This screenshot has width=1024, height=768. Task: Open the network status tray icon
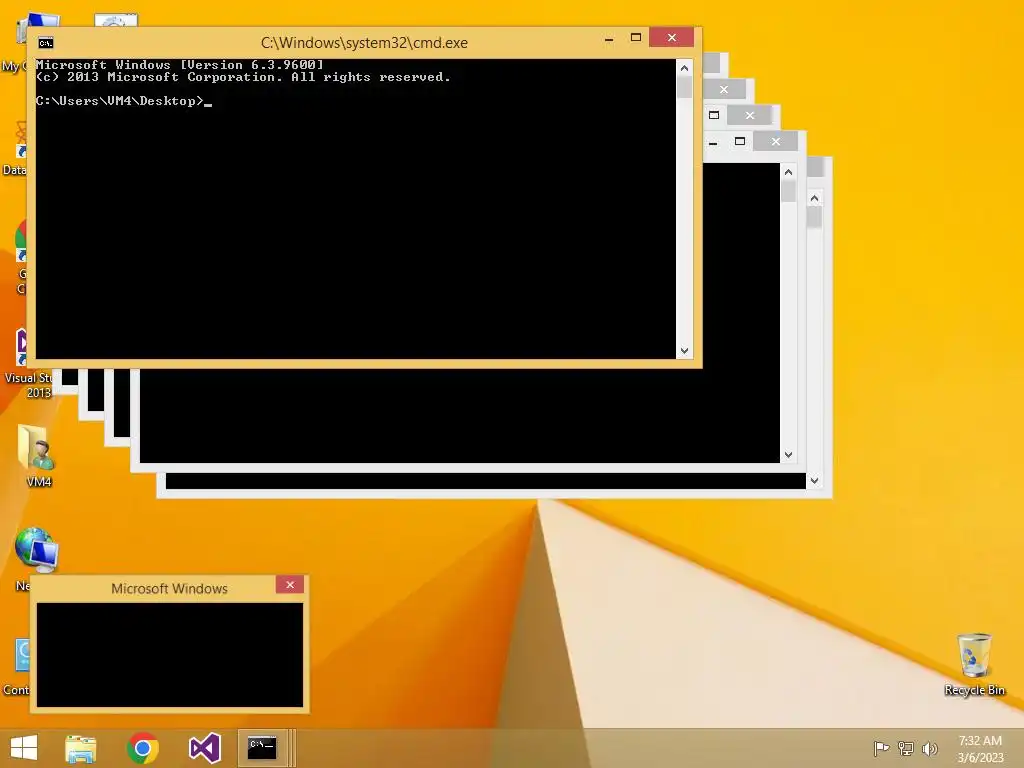906,748
